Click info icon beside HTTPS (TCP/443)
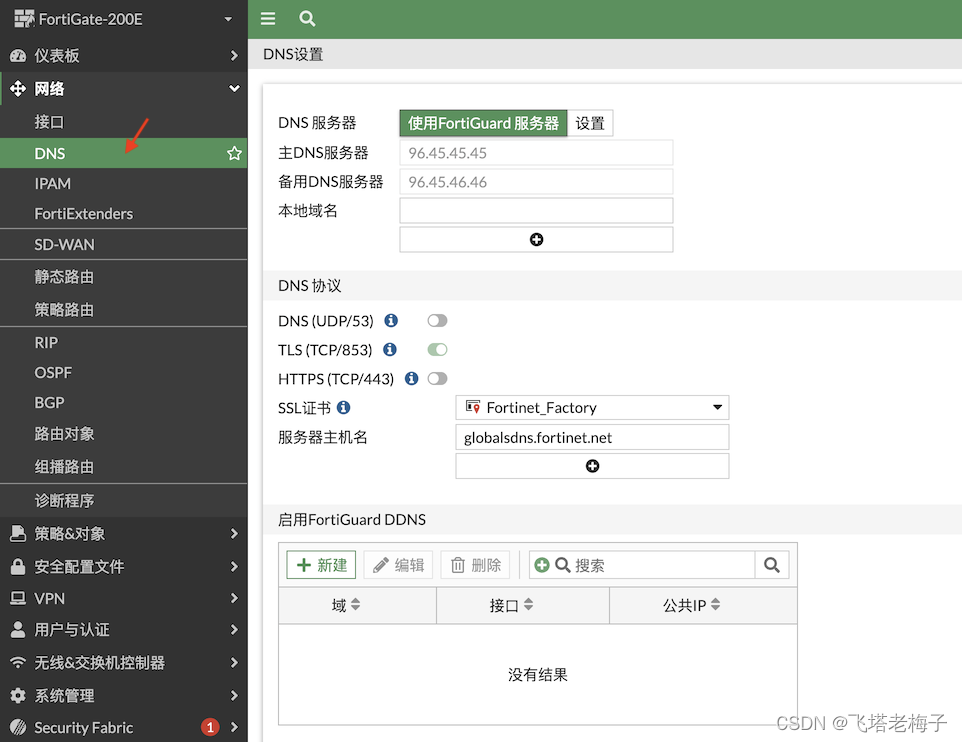Screen dimensions: 962x742 411,378
